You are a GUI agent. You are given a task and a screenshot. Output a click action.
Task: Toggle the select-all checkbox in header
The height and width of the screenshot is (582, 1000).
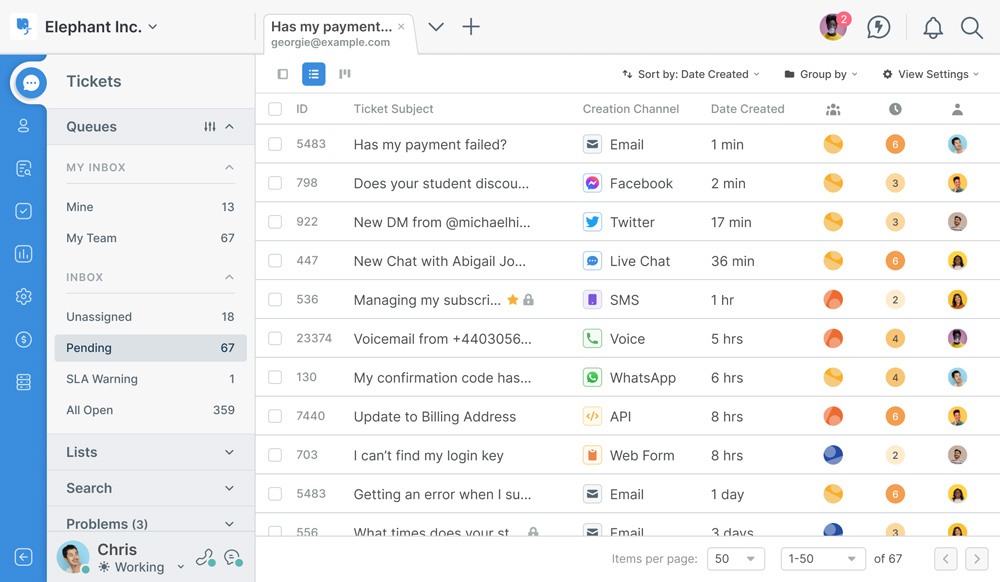(x=275, y=109)
